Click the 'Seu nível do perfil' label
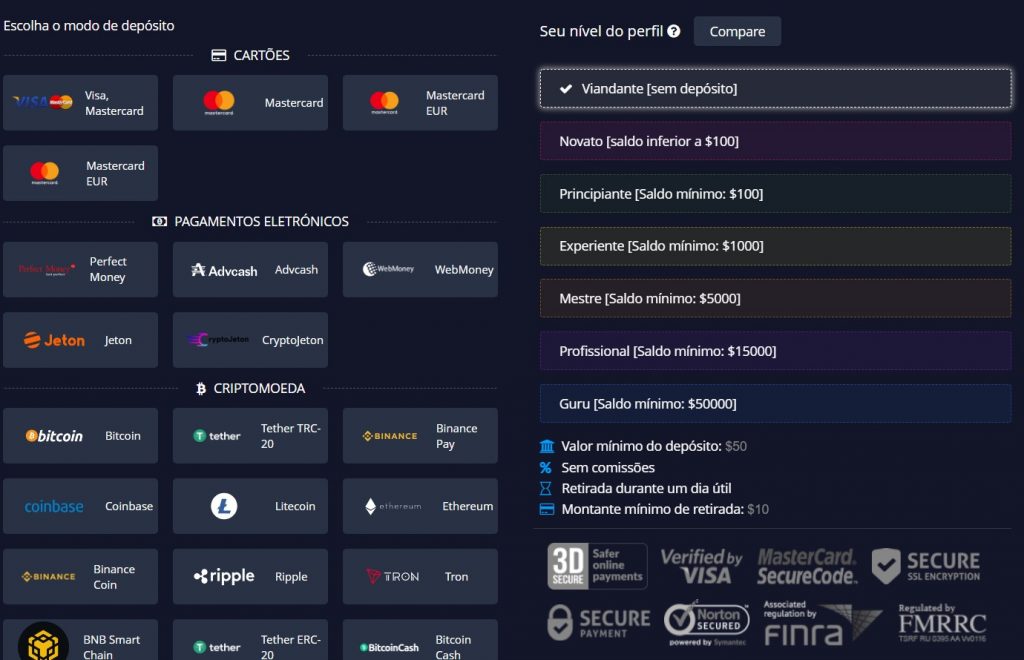The height and width of the screenshot is (660, 1024). click(x=601, y=31)
